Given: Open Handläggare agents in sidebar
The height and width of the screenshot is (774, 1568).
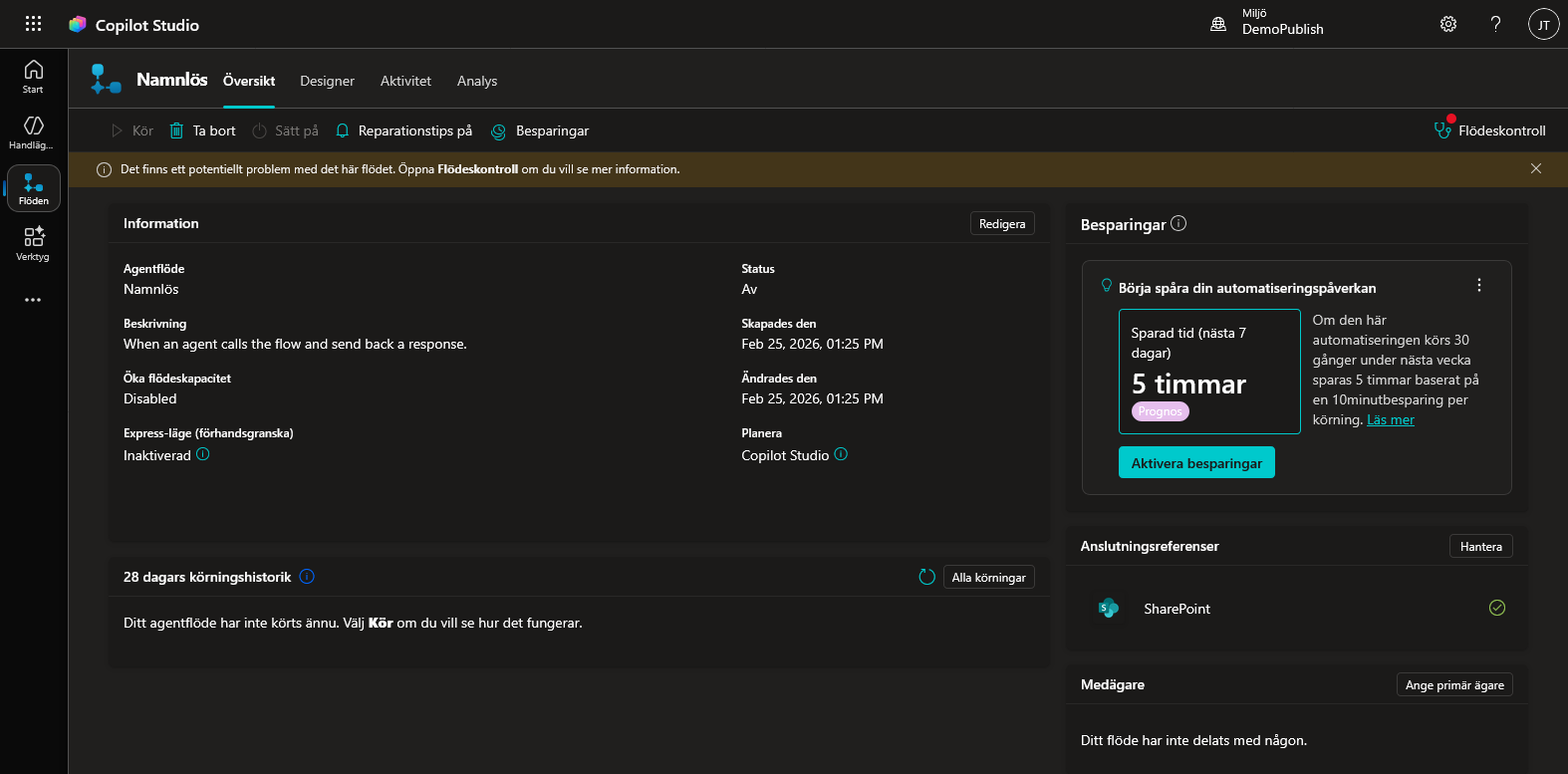Looking at the screenshot, I should tap(33, 132).
